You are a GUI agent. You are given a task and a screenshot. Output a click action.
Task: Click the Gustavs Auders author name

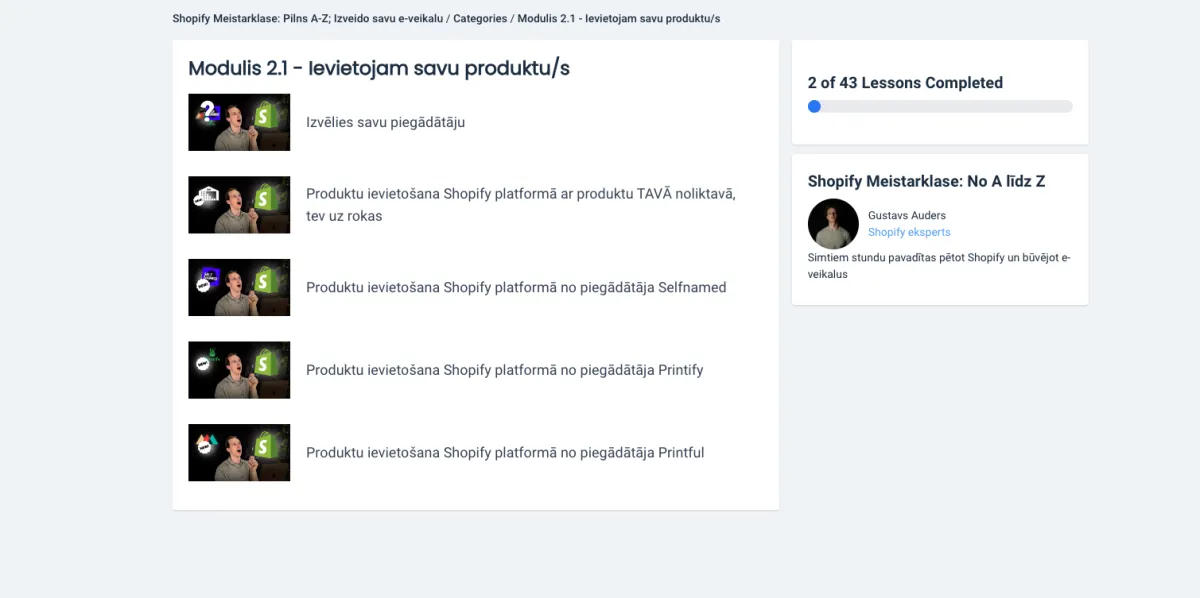[x=907, y=215]
